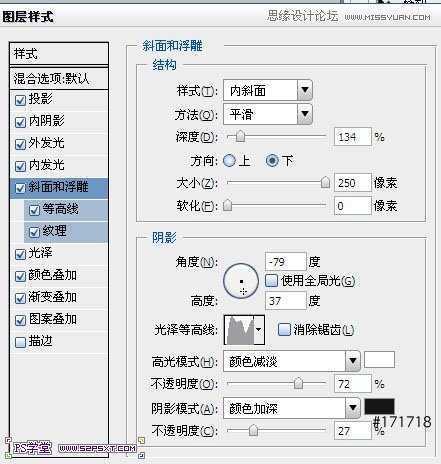
Task: Open the 阴影模式 dropdown showing 颜色加深
Action: (292, 408)
